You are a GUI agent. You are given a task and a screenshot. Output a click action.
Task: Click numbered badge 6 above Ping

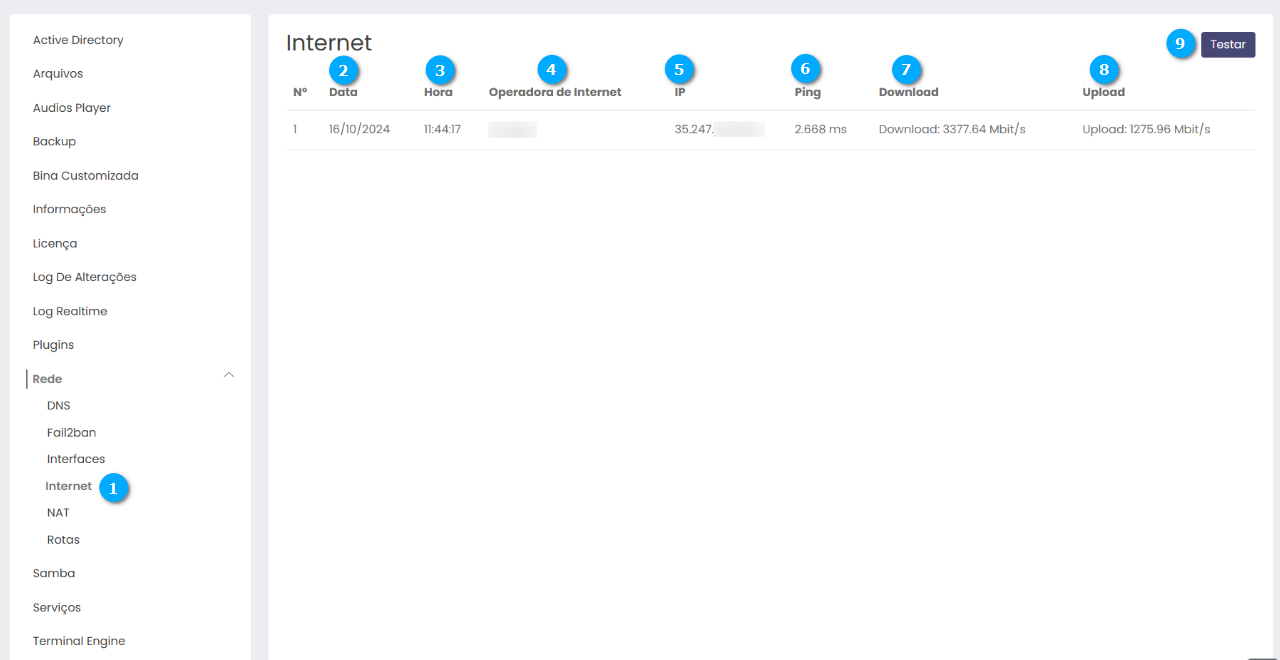(806, 69)
